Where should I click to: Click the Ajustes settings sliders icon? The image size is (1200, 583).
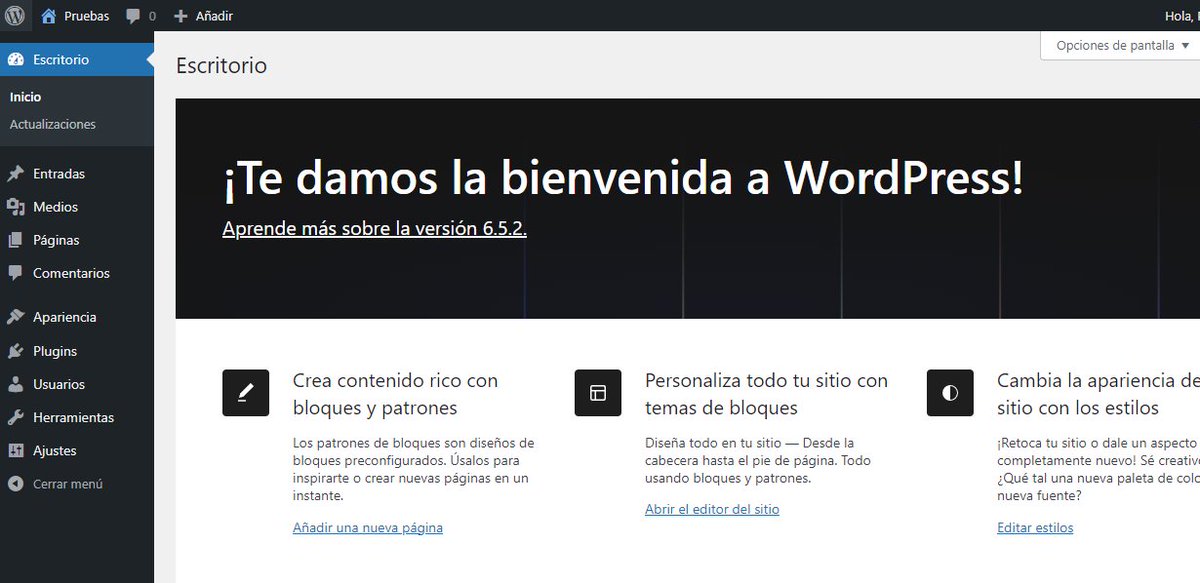[15, 450]
